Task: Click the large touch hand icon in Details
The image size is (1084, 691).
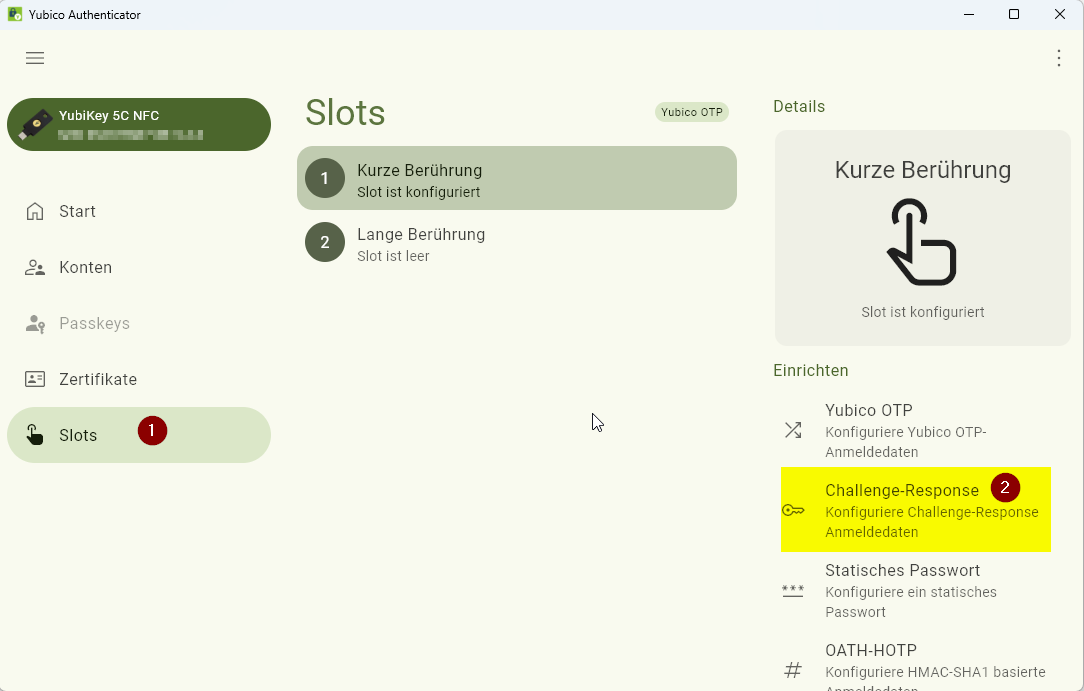Action: [x=922, y=242]
